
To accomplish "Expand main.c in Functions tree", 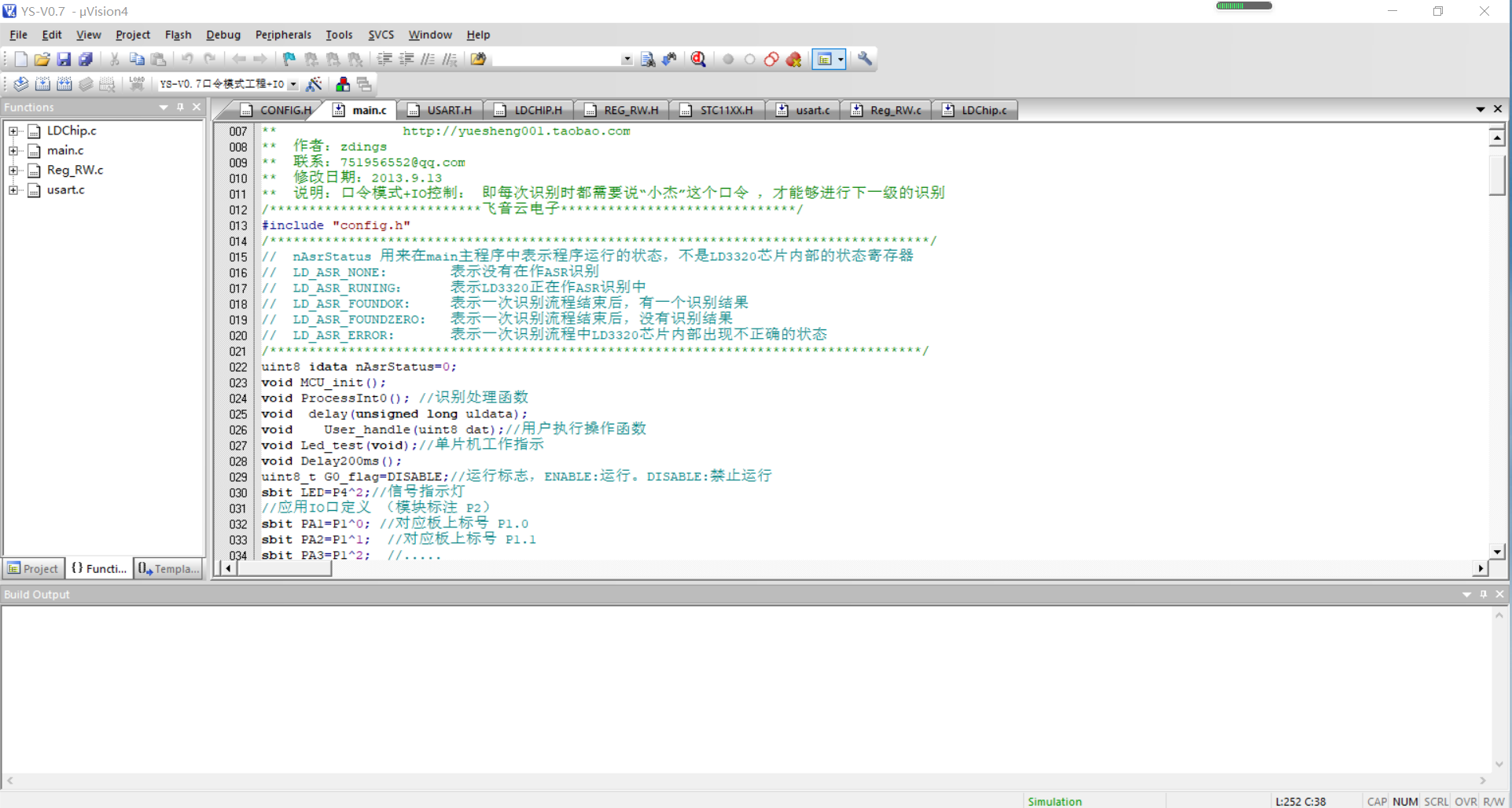I will coord(13,151).
